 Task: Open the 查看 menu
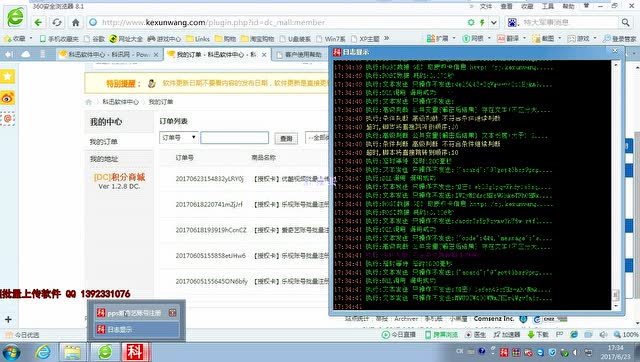click(x=506, y=7)
